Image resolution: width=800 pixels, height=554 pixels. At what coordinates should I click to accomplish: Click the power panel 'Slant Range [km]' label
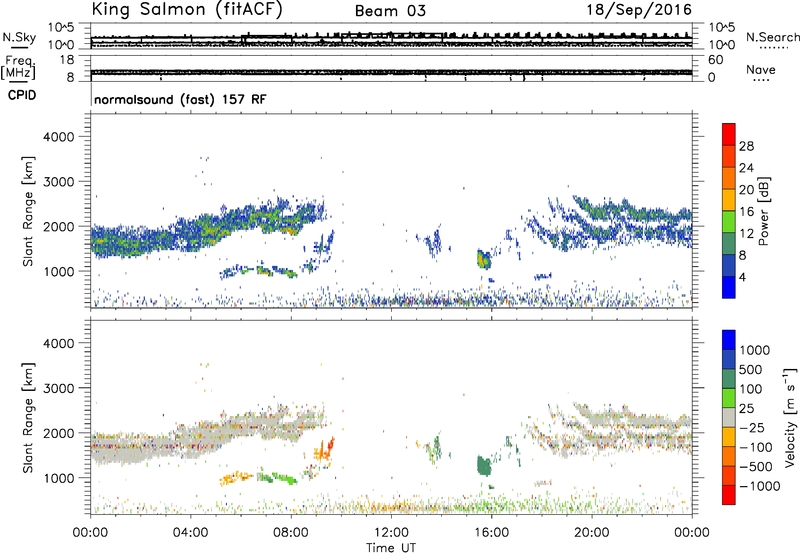click(x=28, y=211)
